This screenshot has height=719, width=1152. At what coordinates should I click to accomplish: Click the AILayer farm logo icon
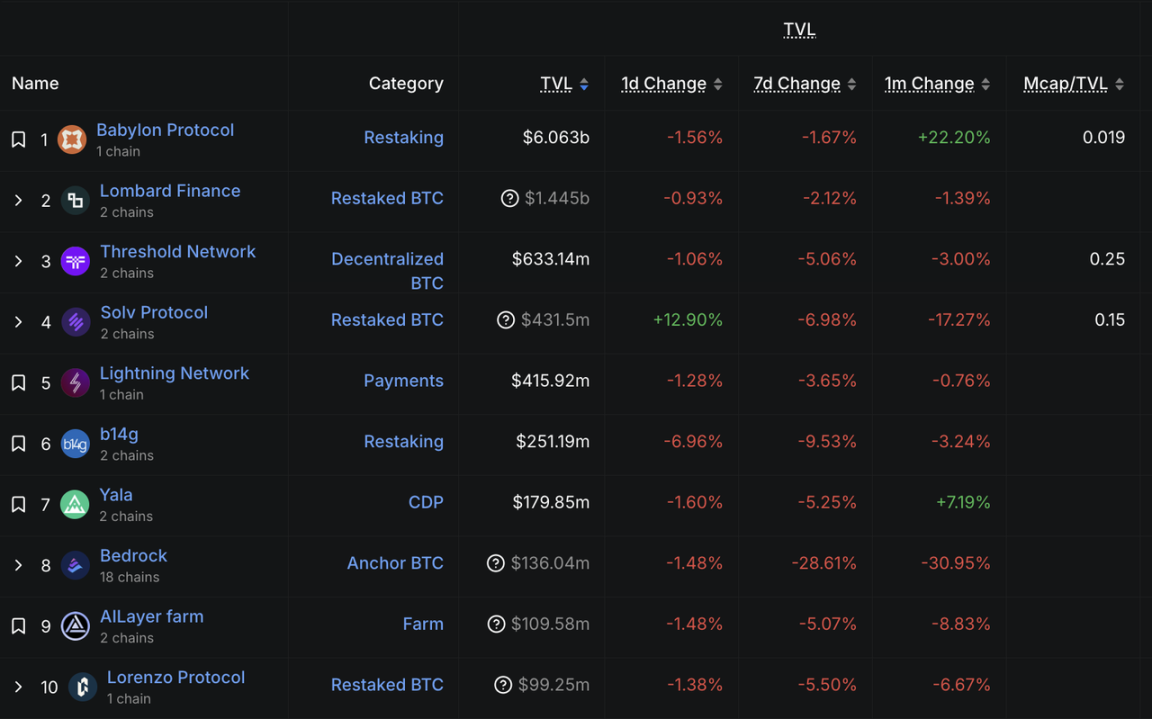pos(75,626)
